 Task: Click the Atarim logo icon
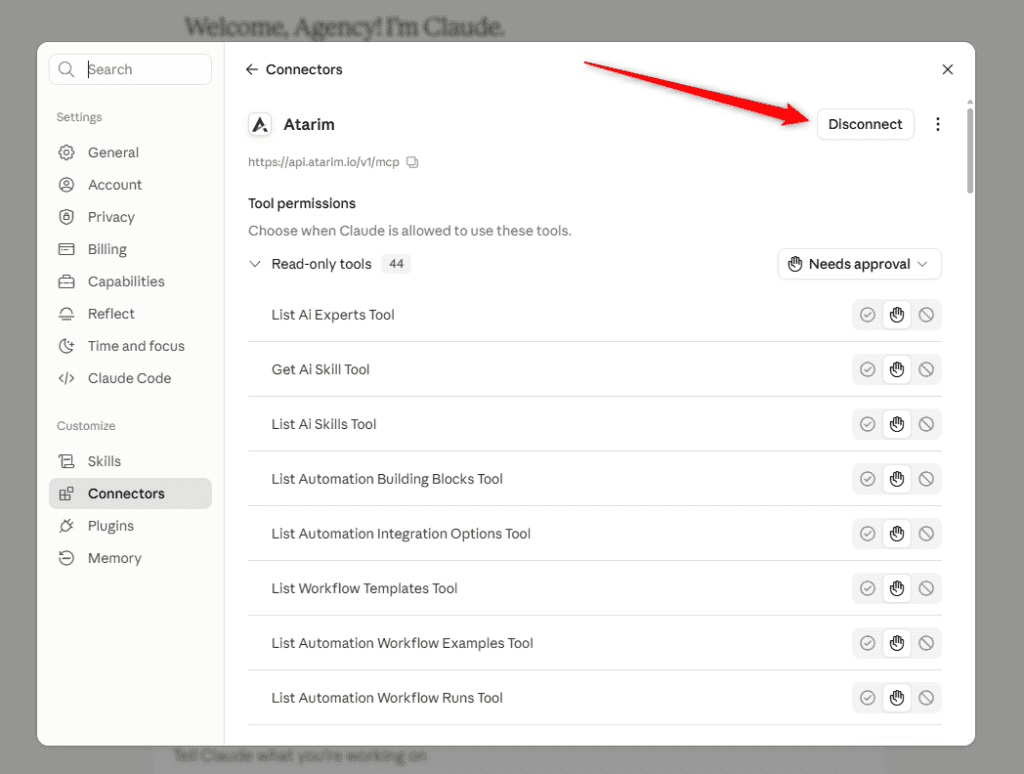tap(260, 124)
